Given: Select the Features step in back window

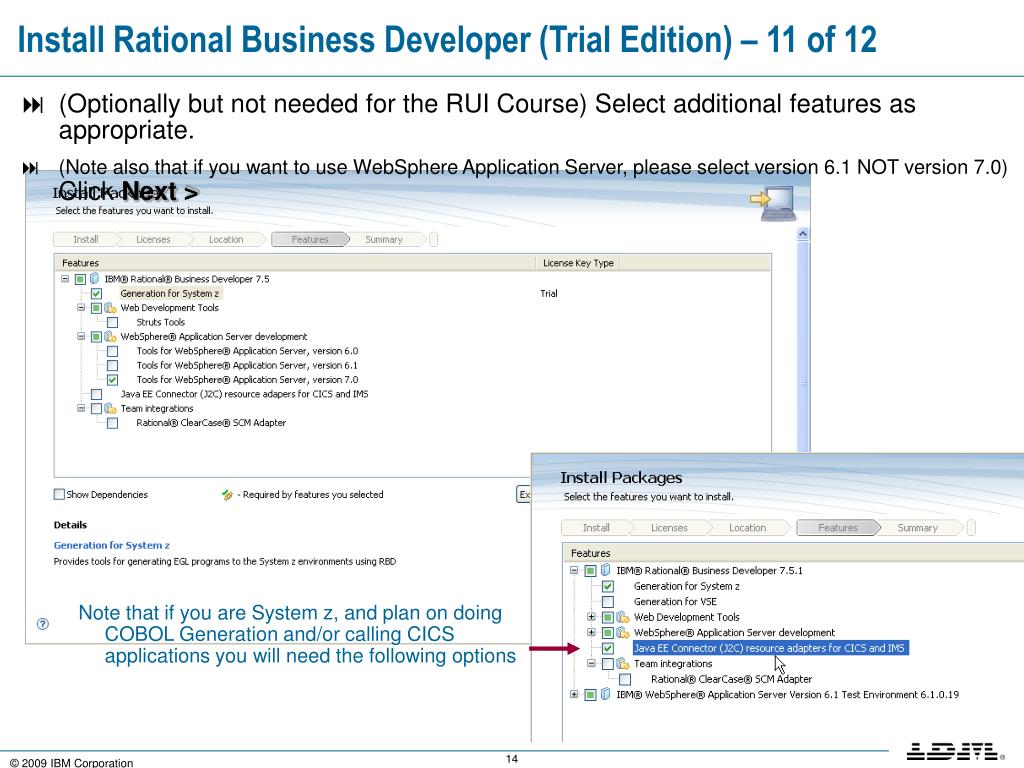Looking at the screenshot, I should pyautogui.click(x=310, y=240).
